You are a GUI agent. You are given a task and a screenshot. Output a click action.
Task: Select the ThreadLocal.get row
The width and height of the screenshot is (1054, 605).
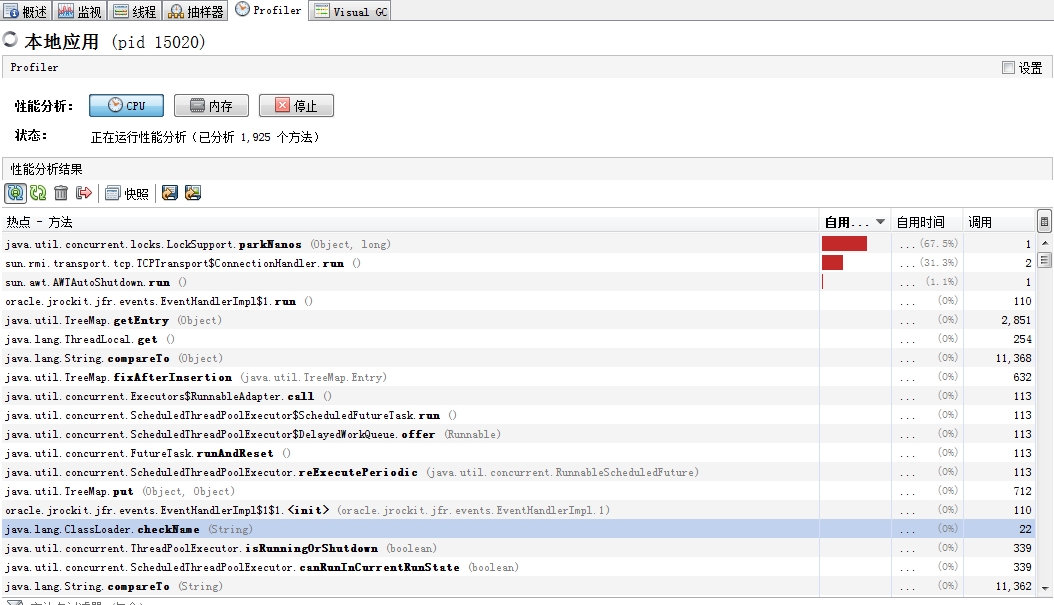tap(518, 339)
